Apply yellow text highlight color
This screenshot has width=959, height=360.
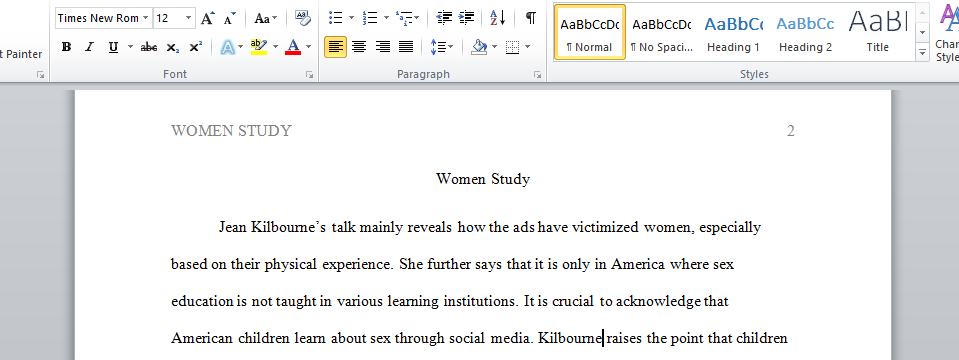click(x=259, y=47)
